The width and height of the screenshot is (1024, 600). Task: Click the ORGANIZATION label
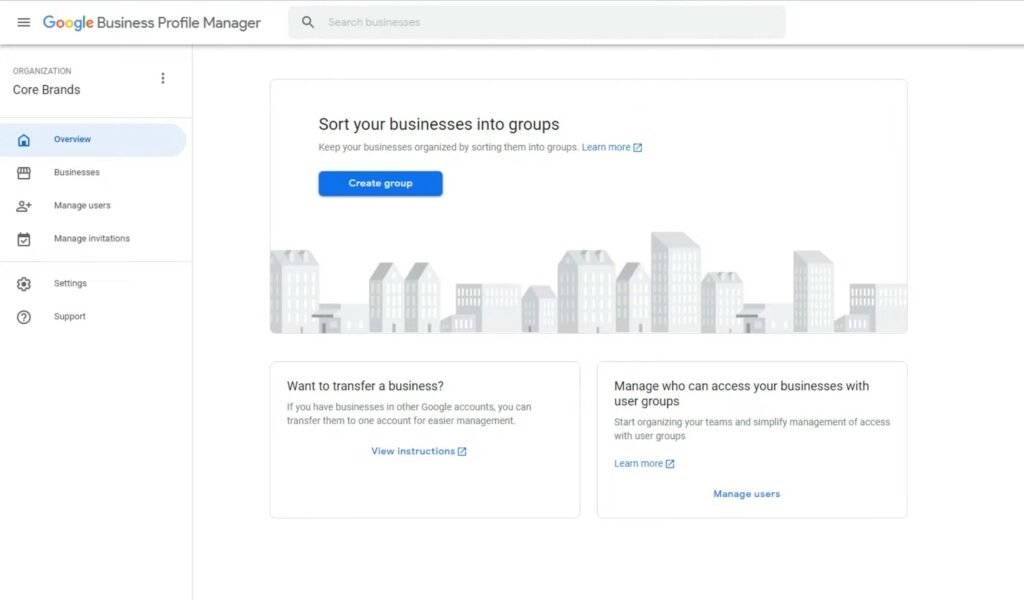[x=42, y=71]
